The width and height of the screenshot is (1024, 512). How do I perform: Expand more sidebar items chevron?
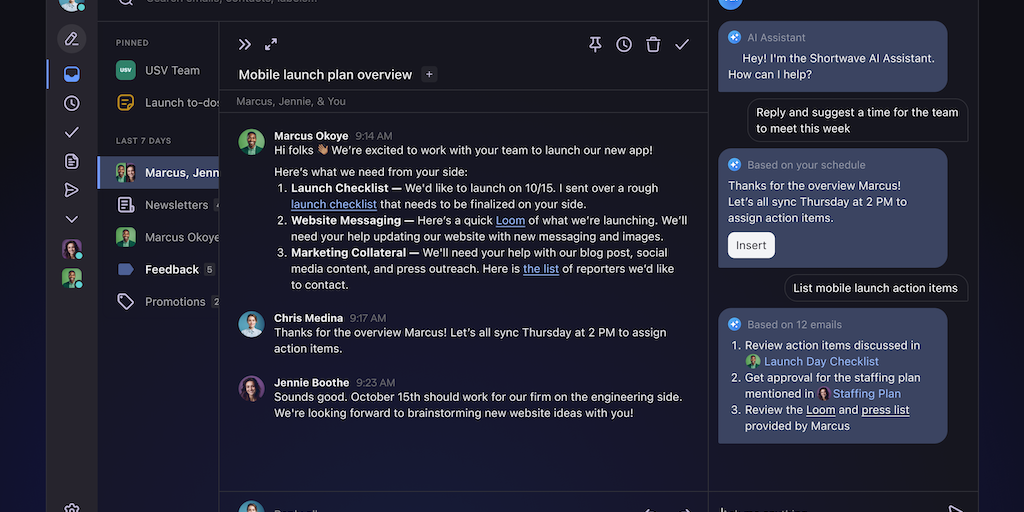(71, 219)
